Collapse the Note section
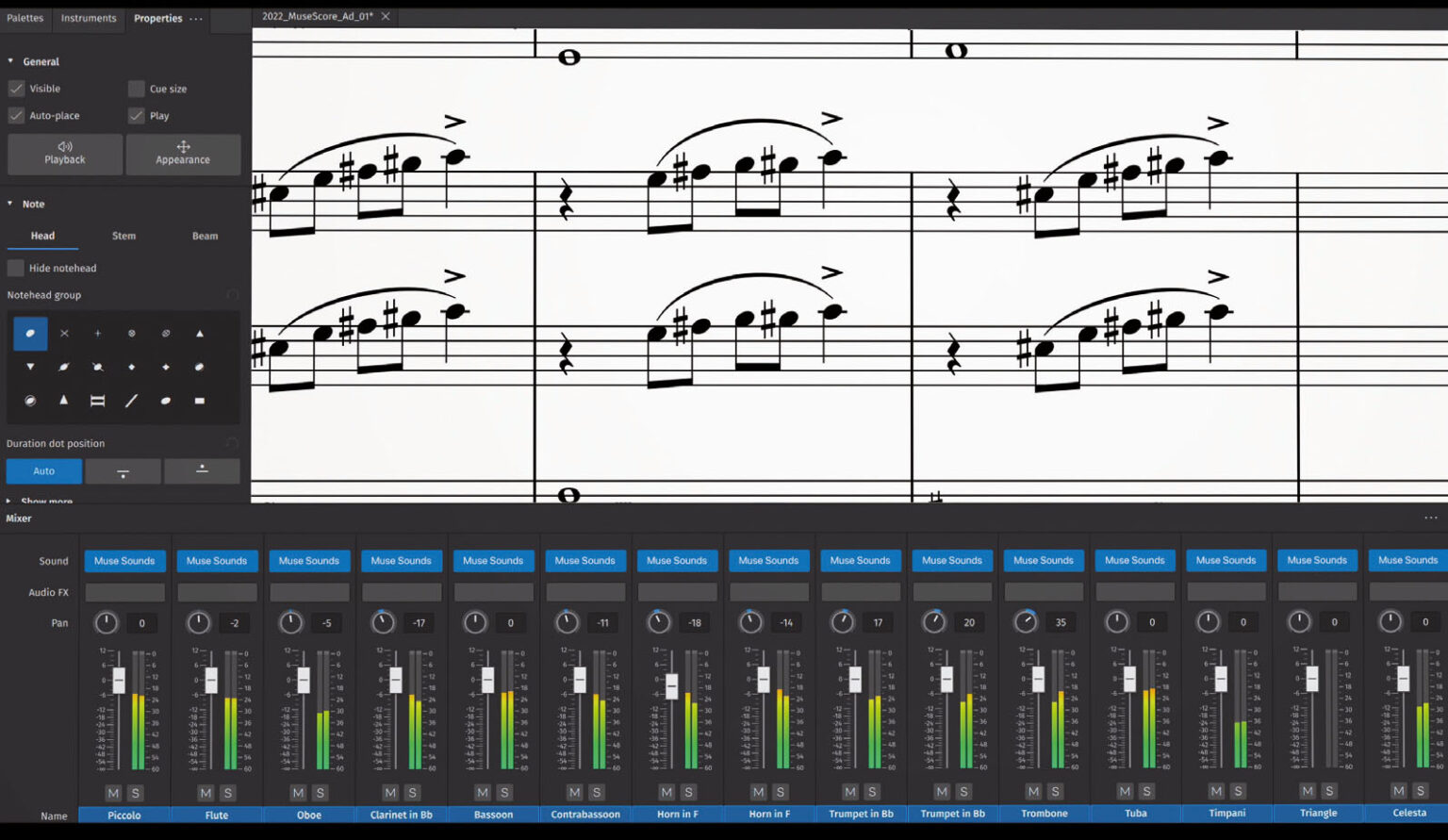 10,204
